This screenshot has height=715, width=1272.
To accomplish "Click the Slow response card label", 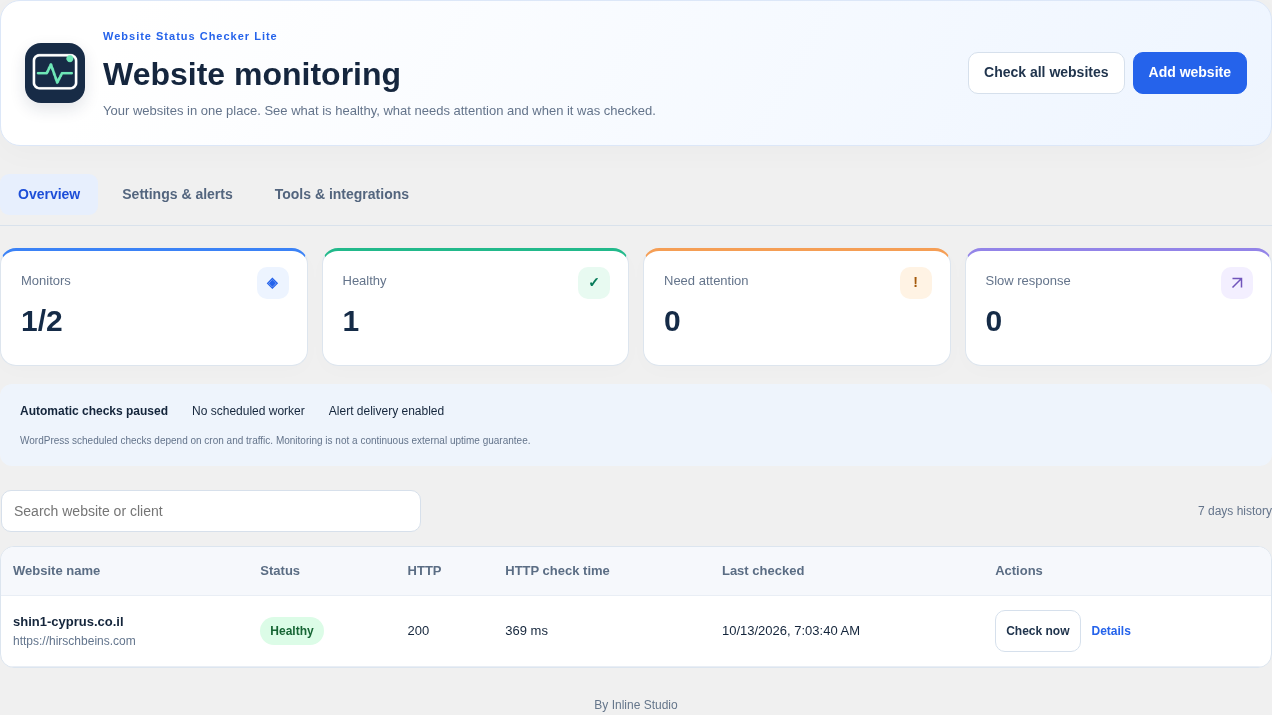I will click(x=1028, y=281).
